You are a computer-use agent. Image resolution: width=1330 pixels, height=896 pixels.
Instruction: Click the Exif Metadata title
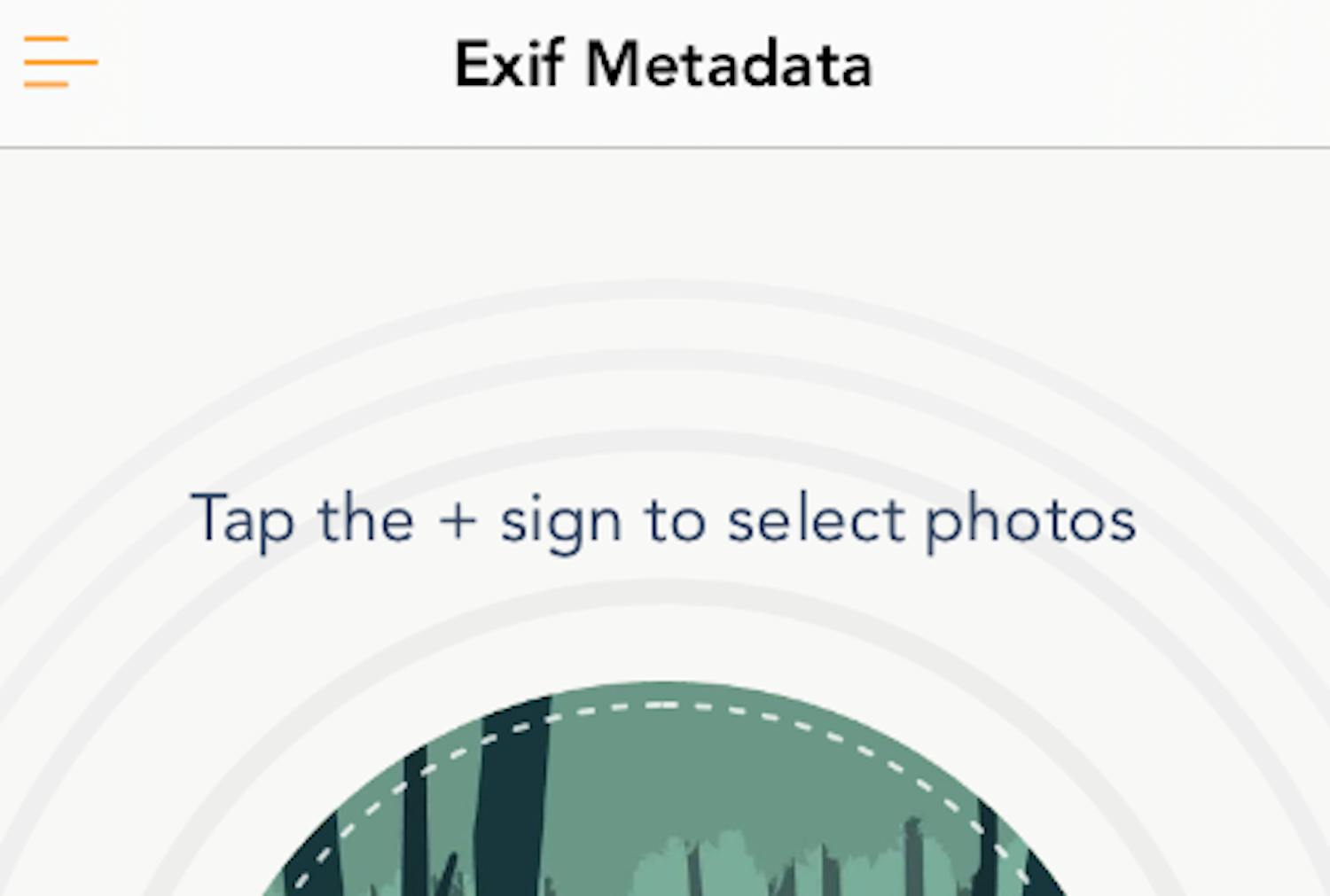663,65
